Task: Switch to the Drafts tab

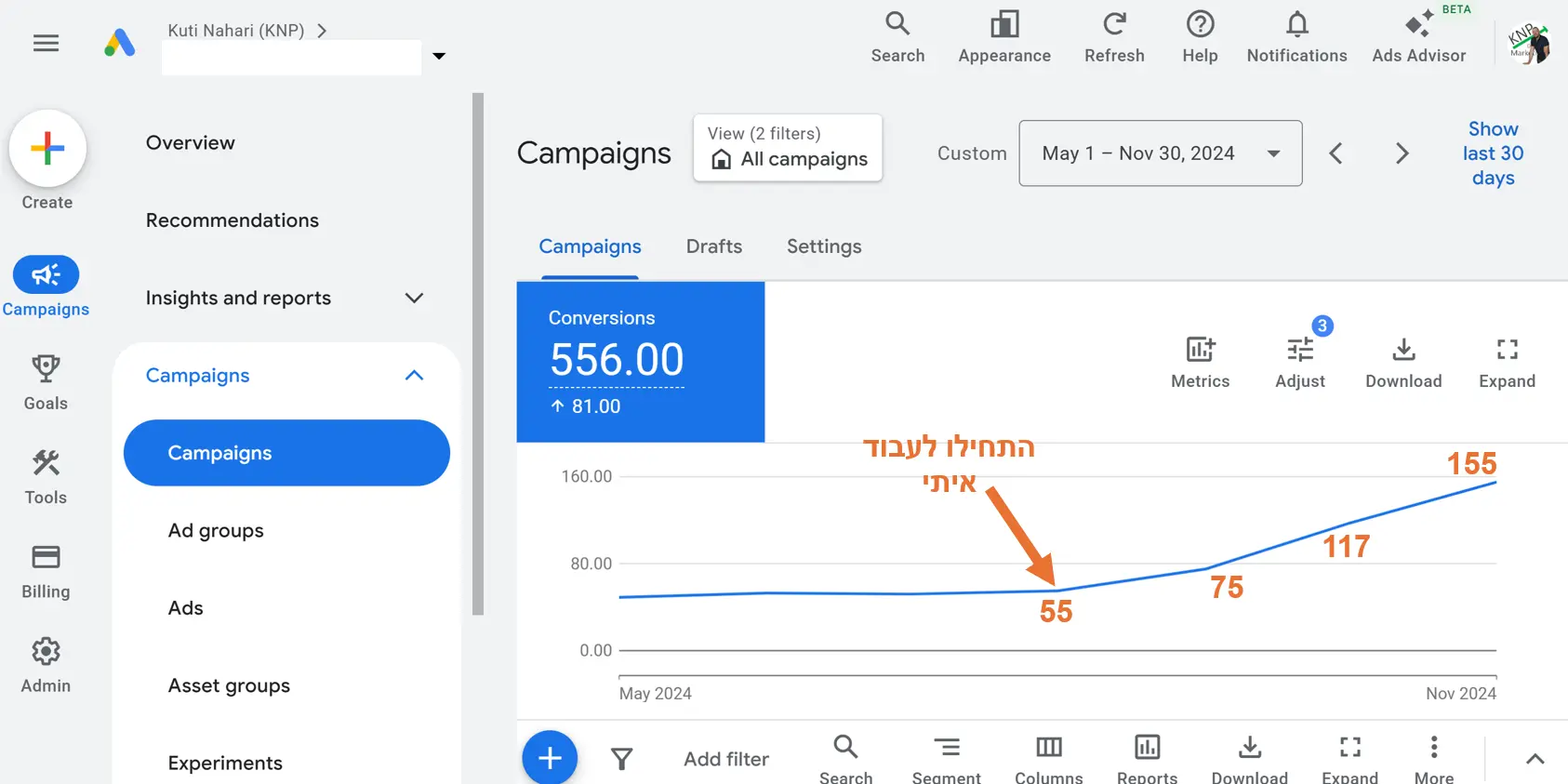Action: 714,246
